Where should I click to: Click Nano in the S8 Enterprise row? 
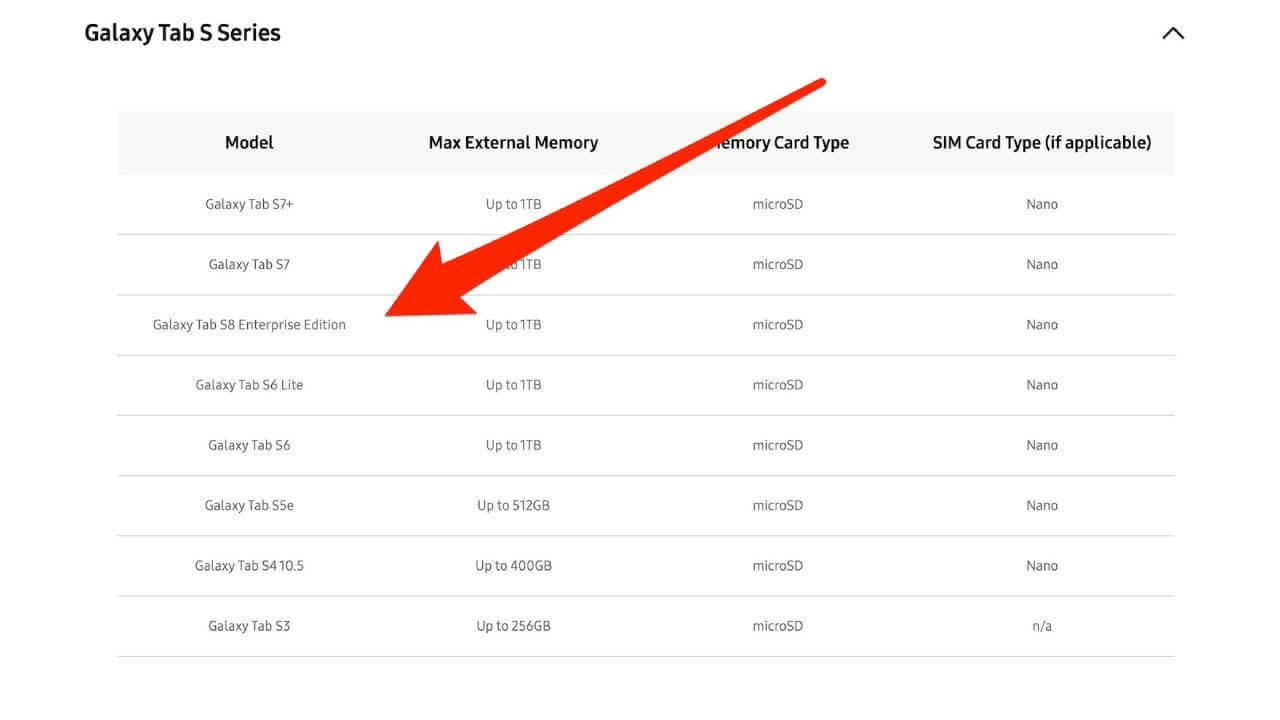pyautogui.click(x=1042, y=325)
